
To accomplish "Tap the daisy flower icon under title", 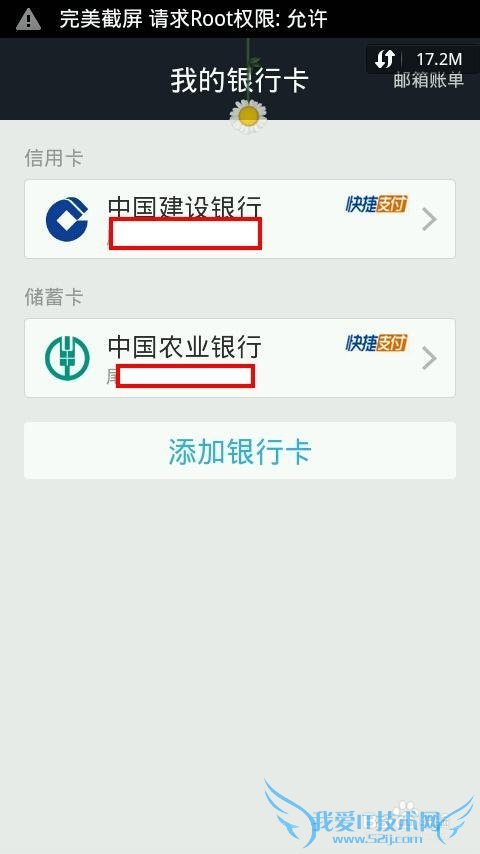I will (x=248, y=116).
